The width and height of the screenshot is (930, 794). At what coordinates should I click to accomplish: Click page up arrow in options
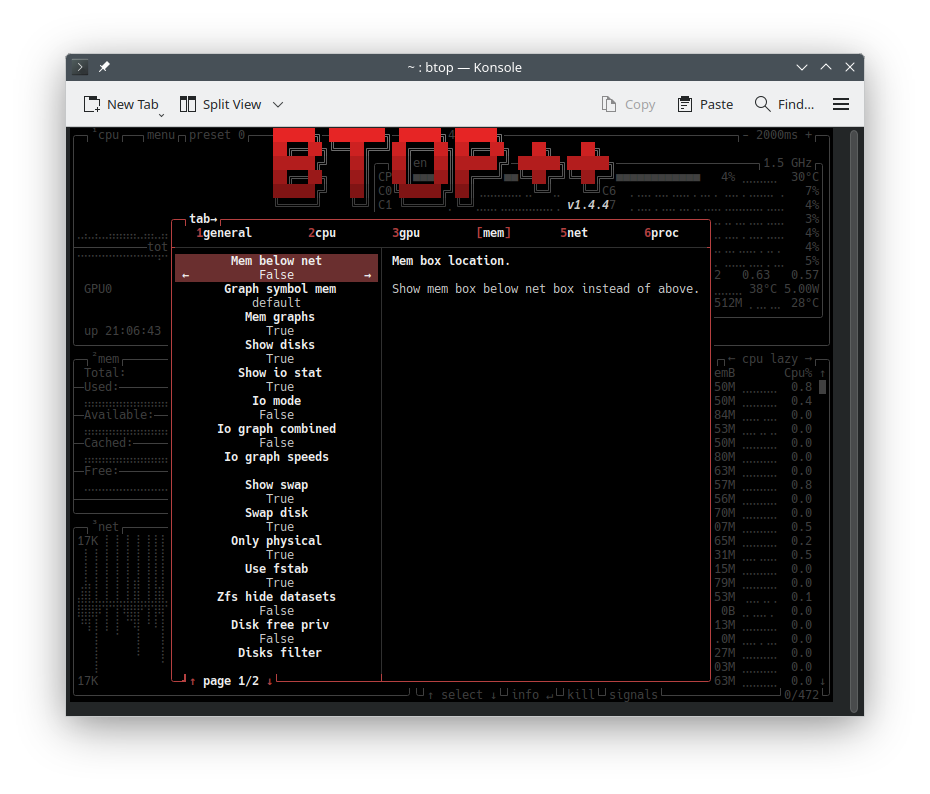pos(193,681)
